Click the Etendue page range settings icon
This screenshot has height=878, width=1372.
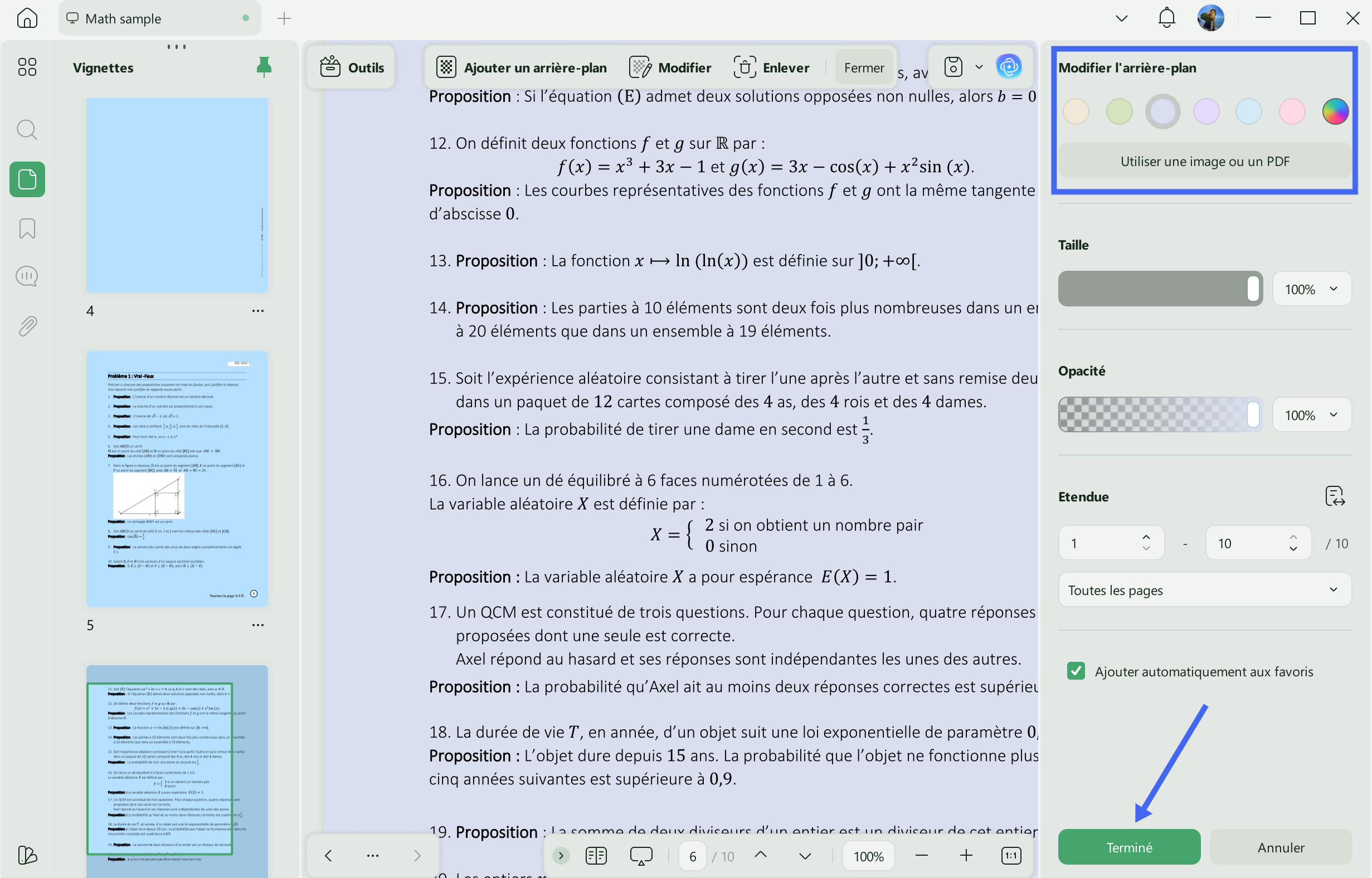point(1335,496)
